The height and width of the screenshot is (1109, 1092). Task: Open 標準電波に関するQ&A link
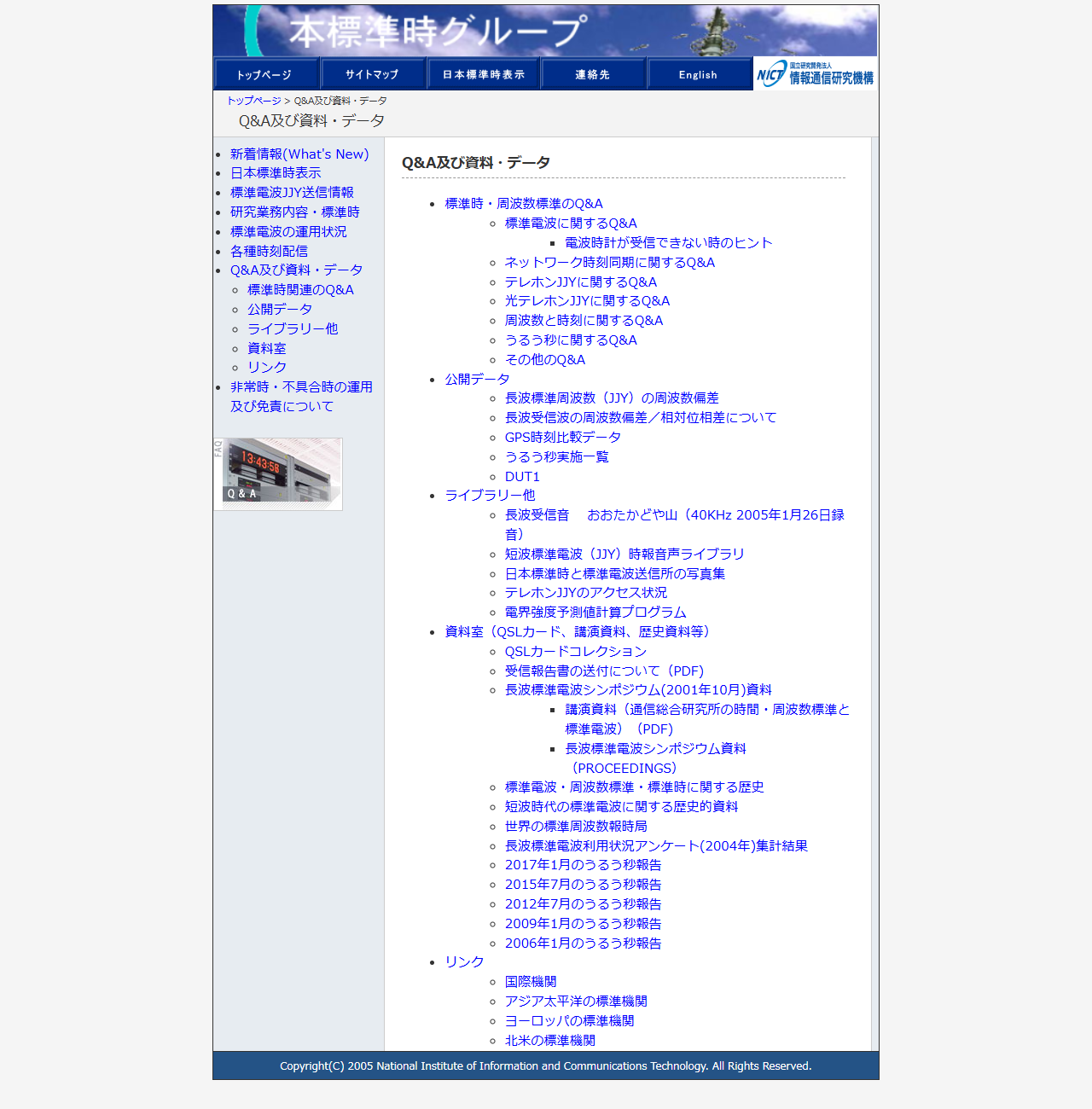571,224
